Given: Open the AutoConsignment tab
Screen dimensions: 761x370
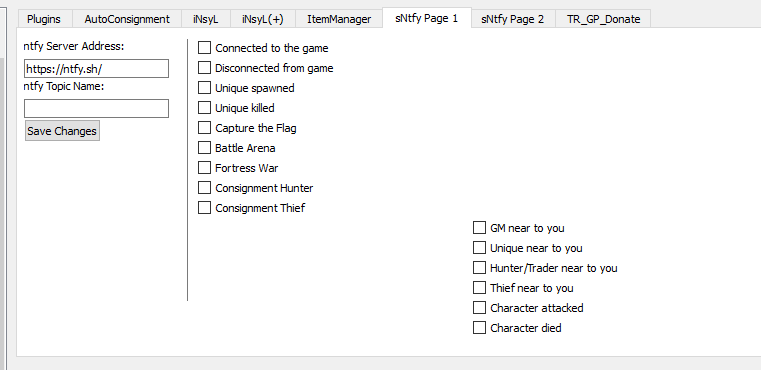Looking at the screenshot, I should coord(127,19).
